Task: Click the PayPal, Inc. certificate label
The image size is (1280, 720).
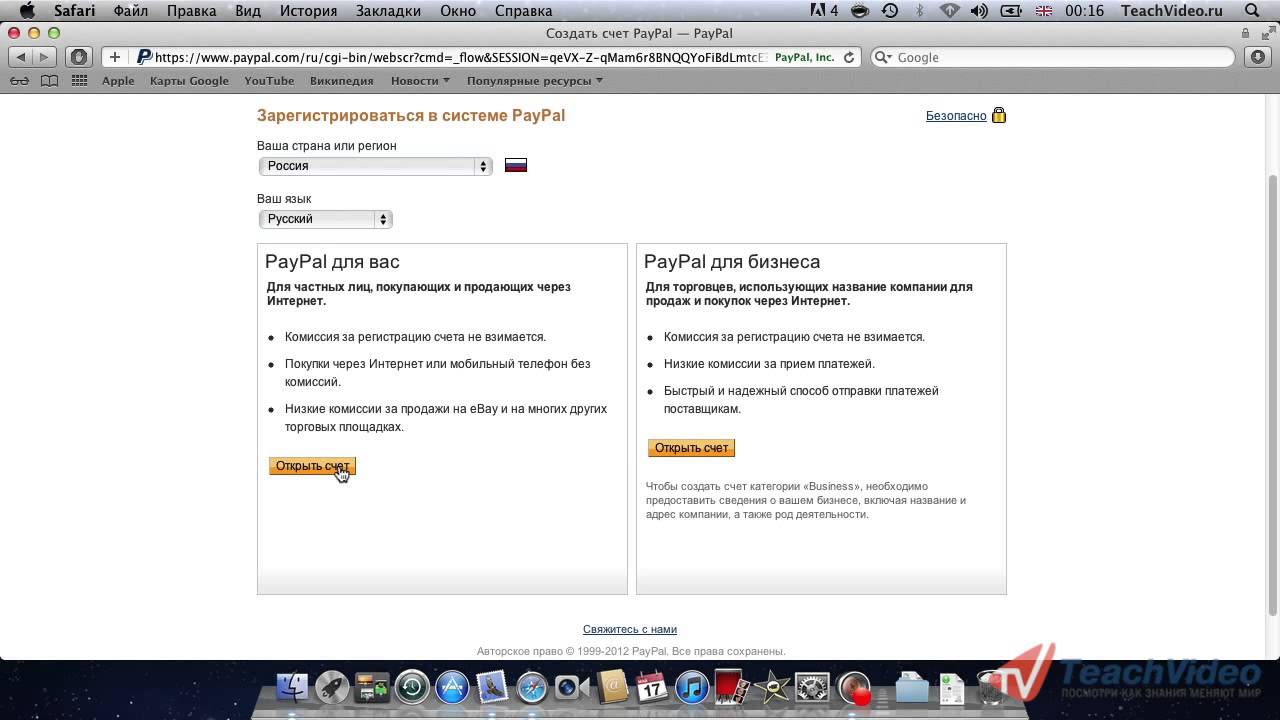Action: pyautogui.click(x=804, y=58)
